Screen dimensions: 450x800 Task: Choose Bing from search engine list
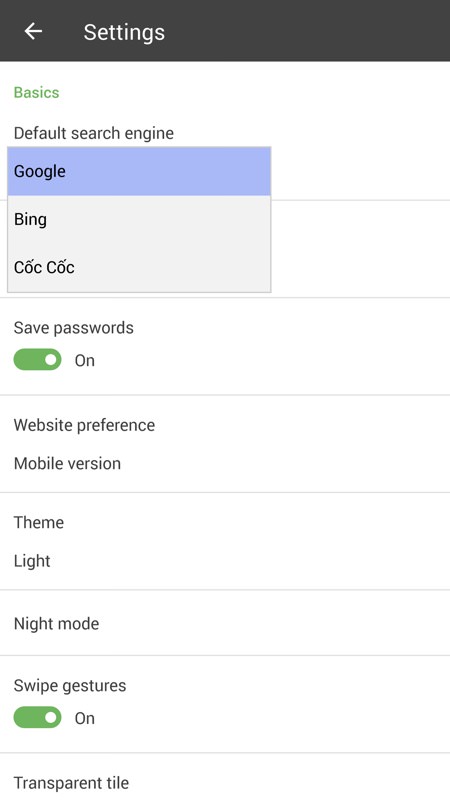click(139, 219)
